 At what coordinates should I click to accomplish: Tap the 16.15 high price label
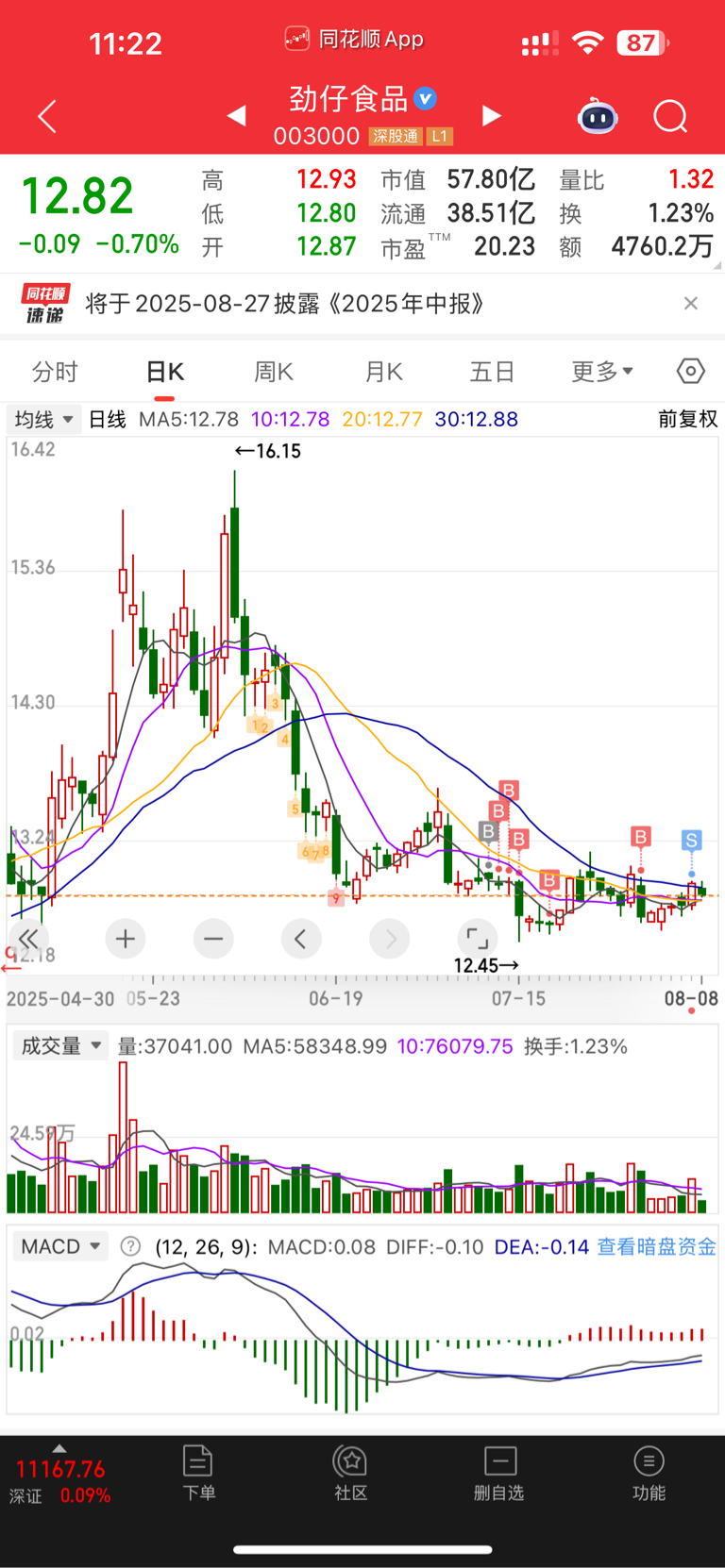coord(268,451)
